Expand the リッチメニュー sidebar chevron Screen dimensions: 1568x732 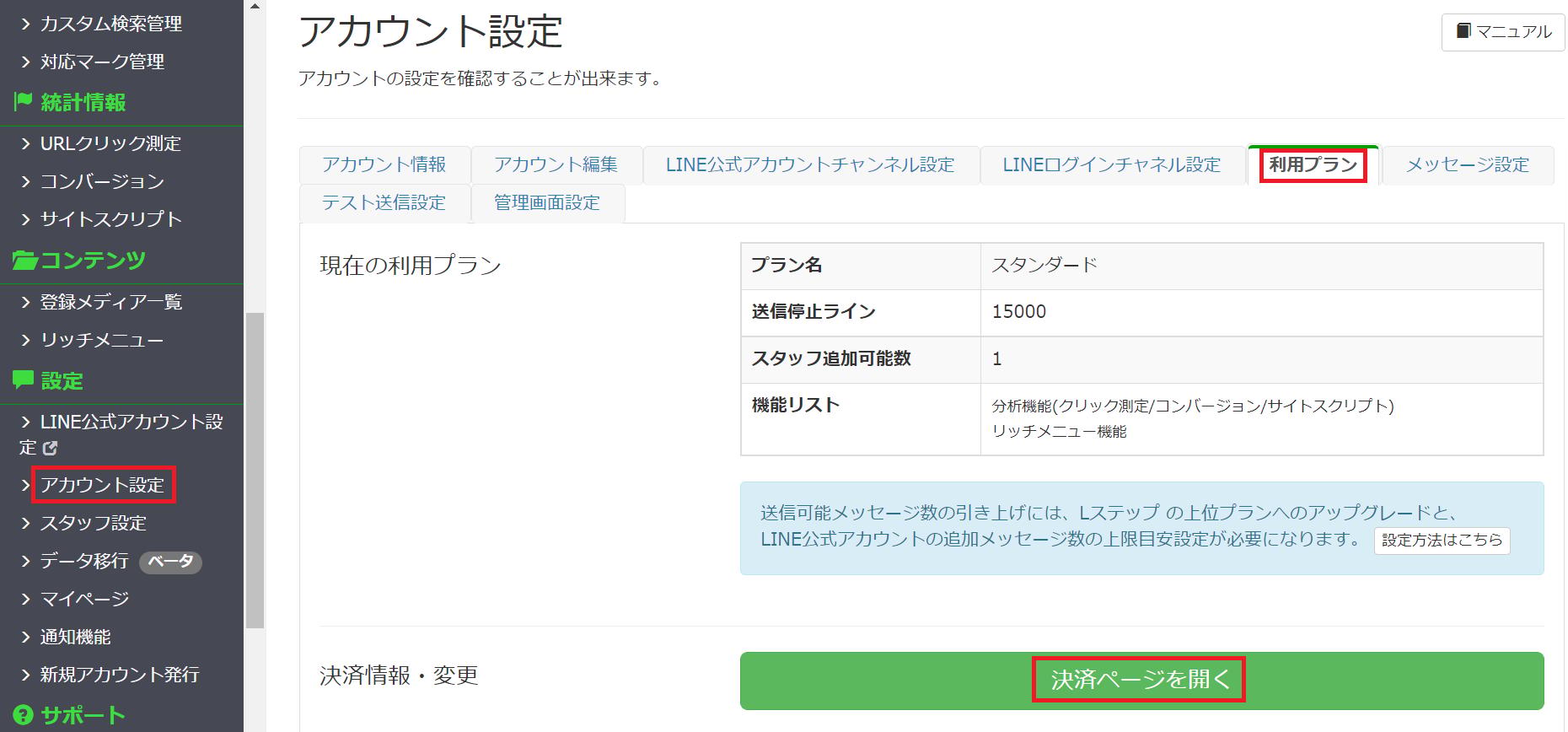pyautogui.click(x=25, y=340)
